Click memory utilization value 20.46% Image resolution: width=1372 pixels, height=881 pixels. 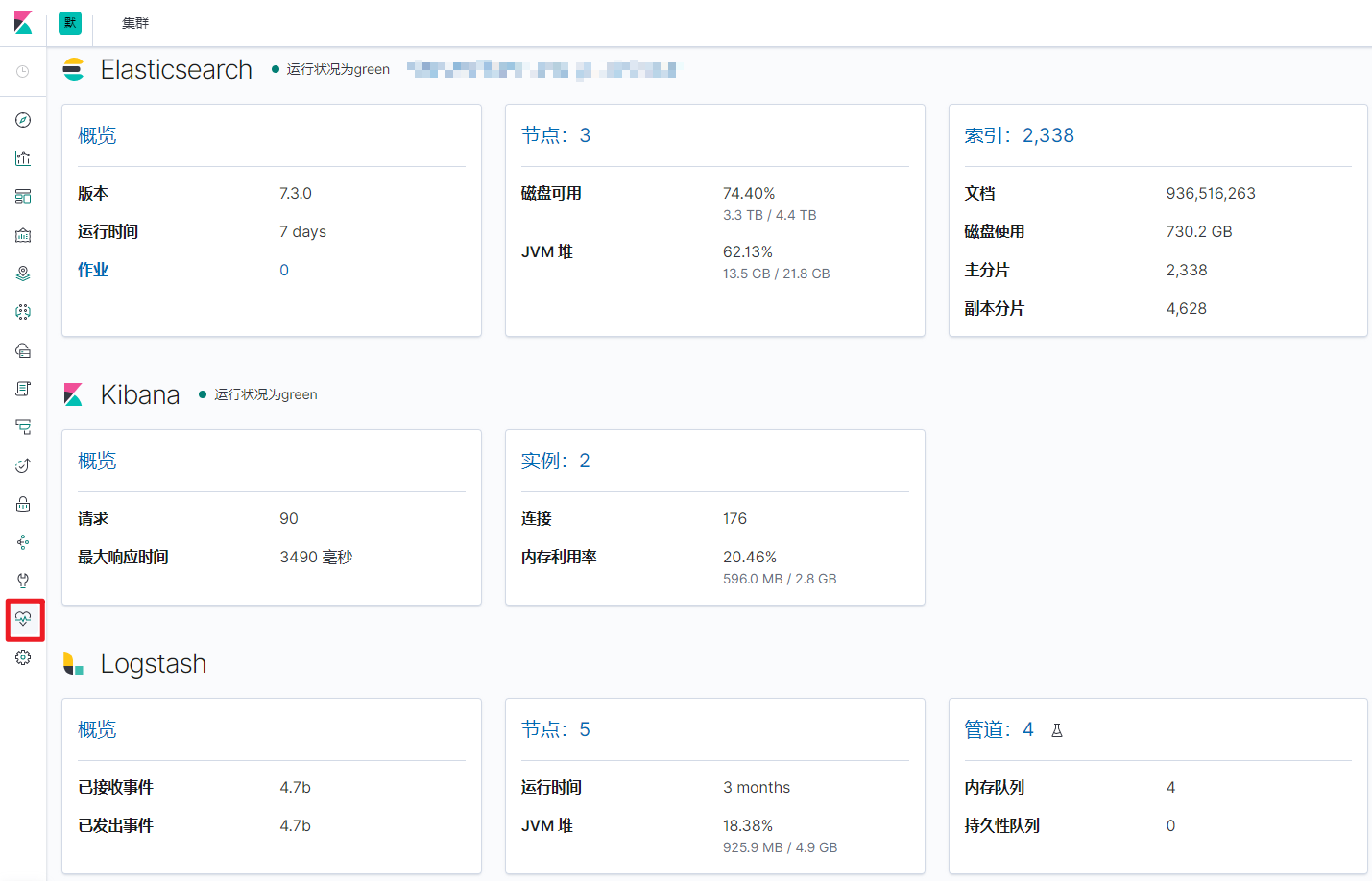coord(750,557)
